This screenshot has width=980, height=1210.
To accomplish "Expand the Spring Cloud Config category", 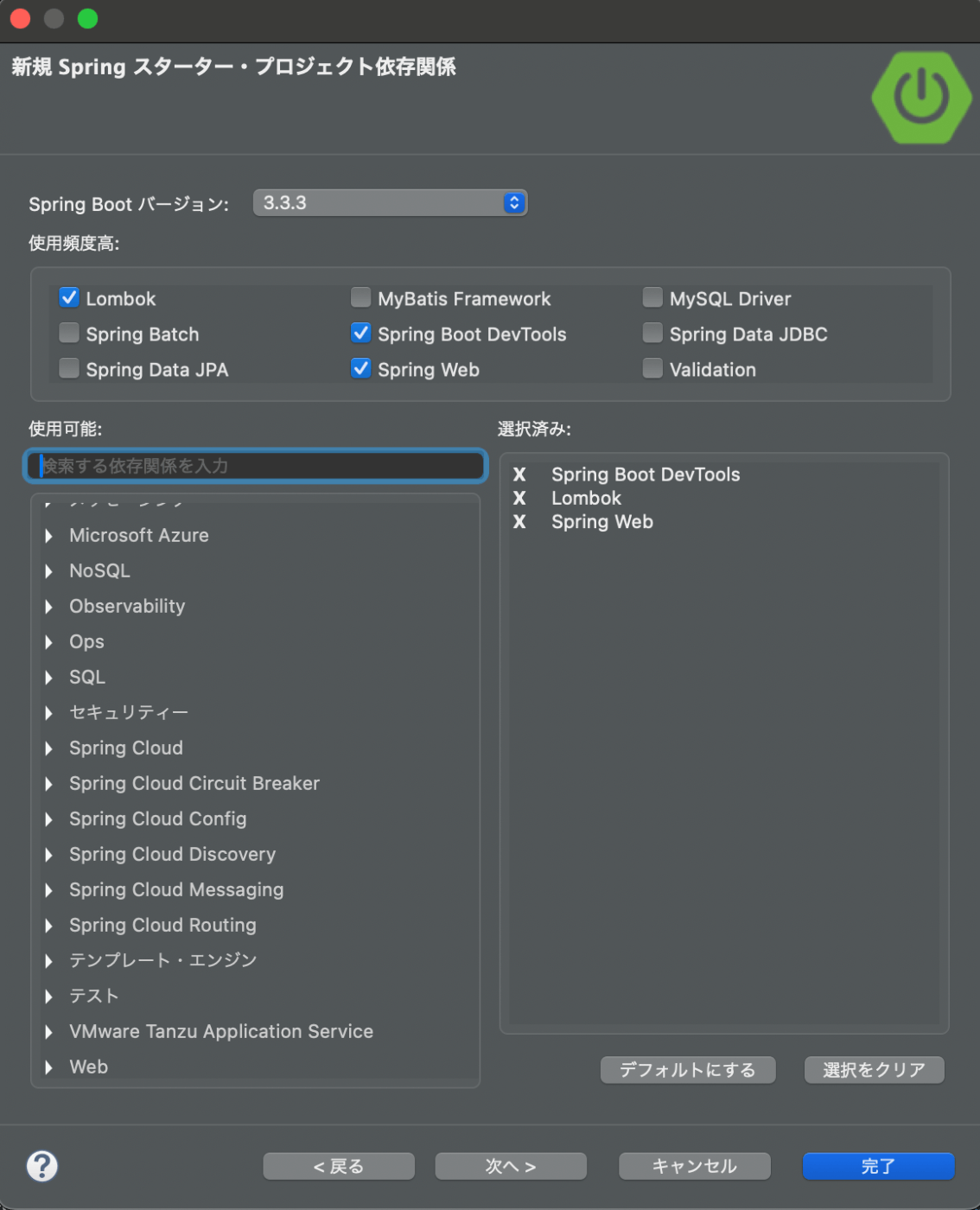I will 49,819.
